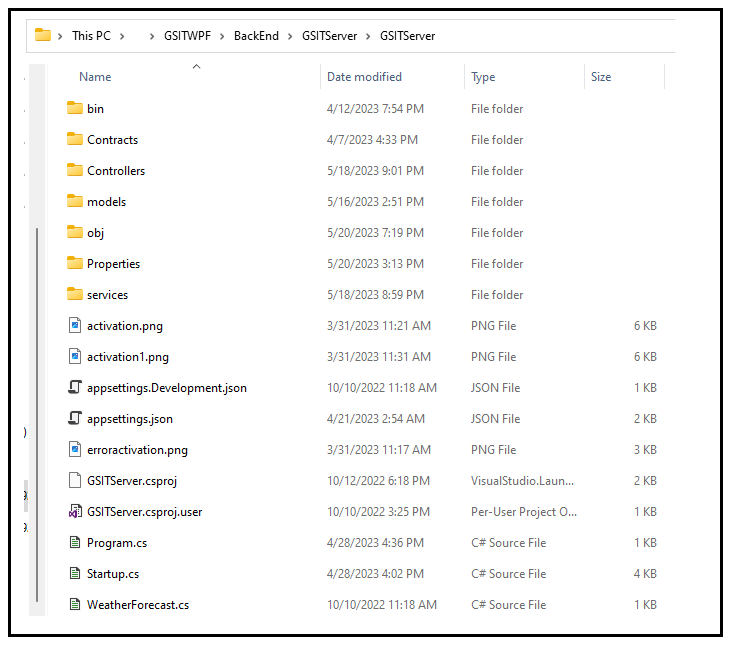
Task: Expand chevron after This PC breadcrumb
Action: (122, 36)
